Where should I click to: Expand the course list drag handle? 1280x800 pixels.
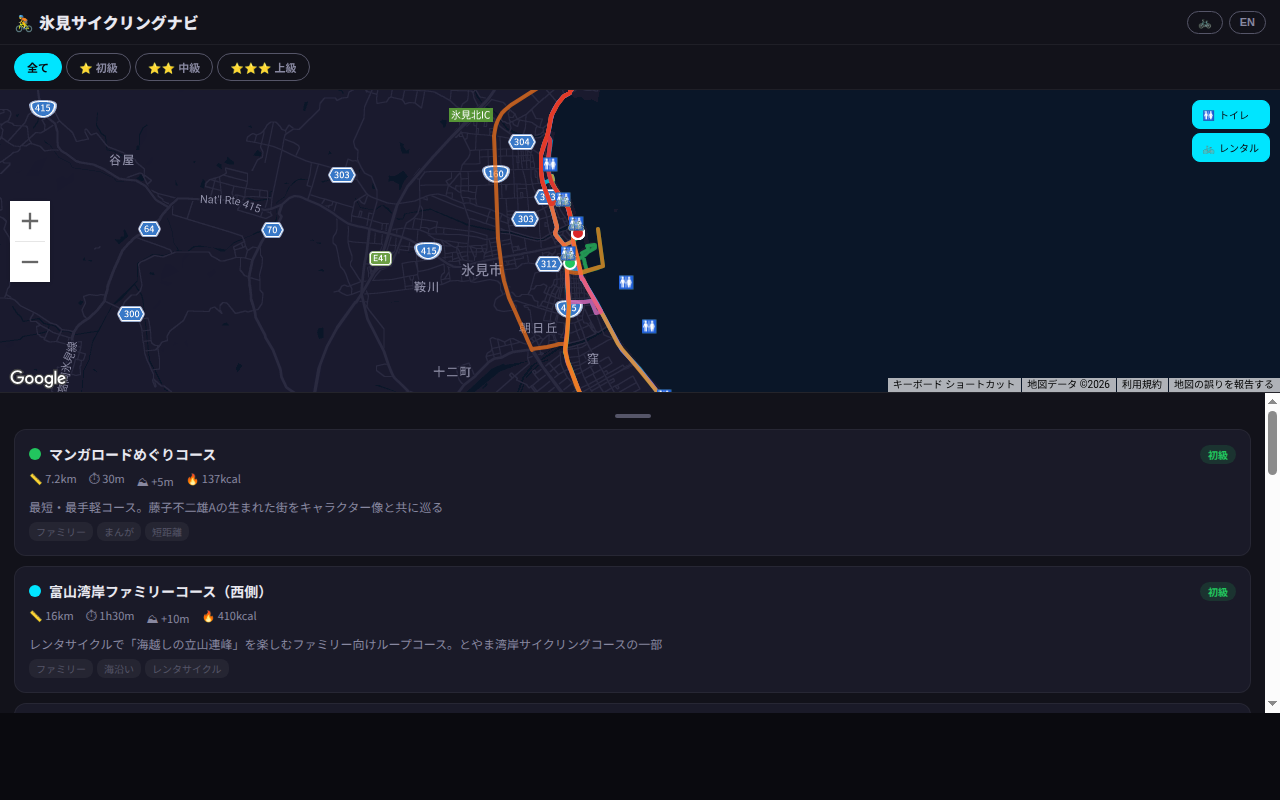tap(632, 415)
